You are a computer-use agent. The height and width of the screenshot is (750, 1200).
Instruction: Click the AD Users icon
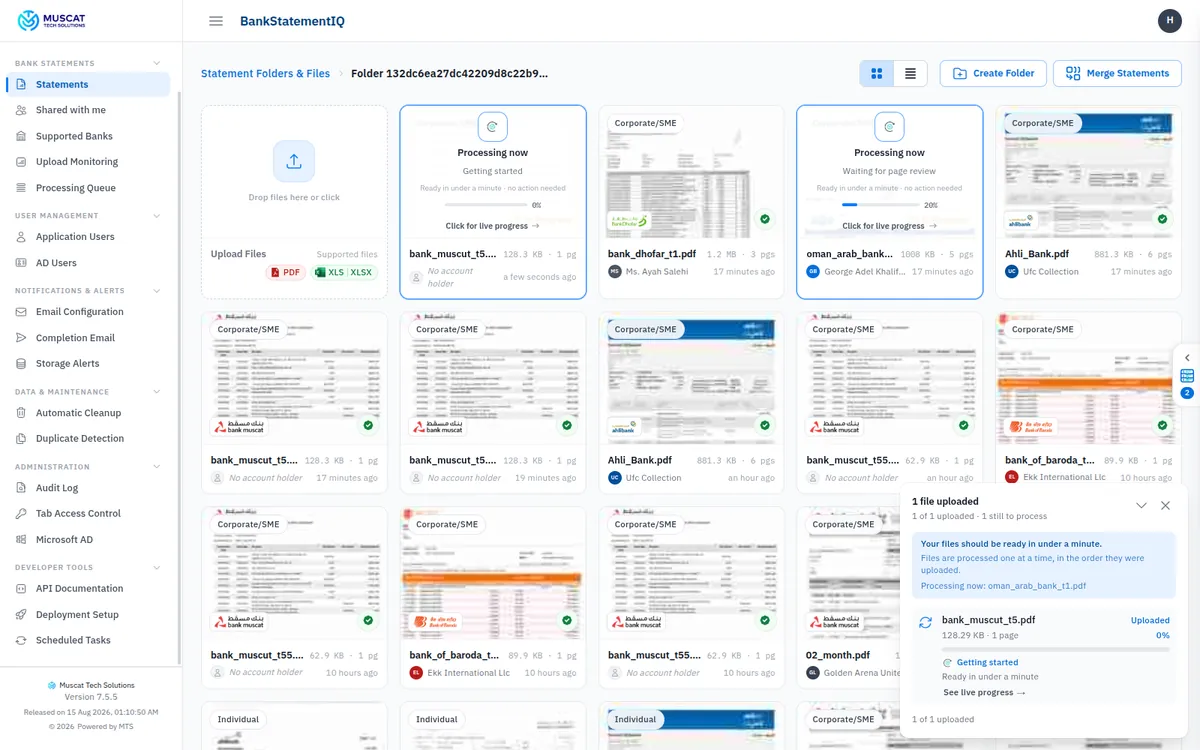coord(21,262)
